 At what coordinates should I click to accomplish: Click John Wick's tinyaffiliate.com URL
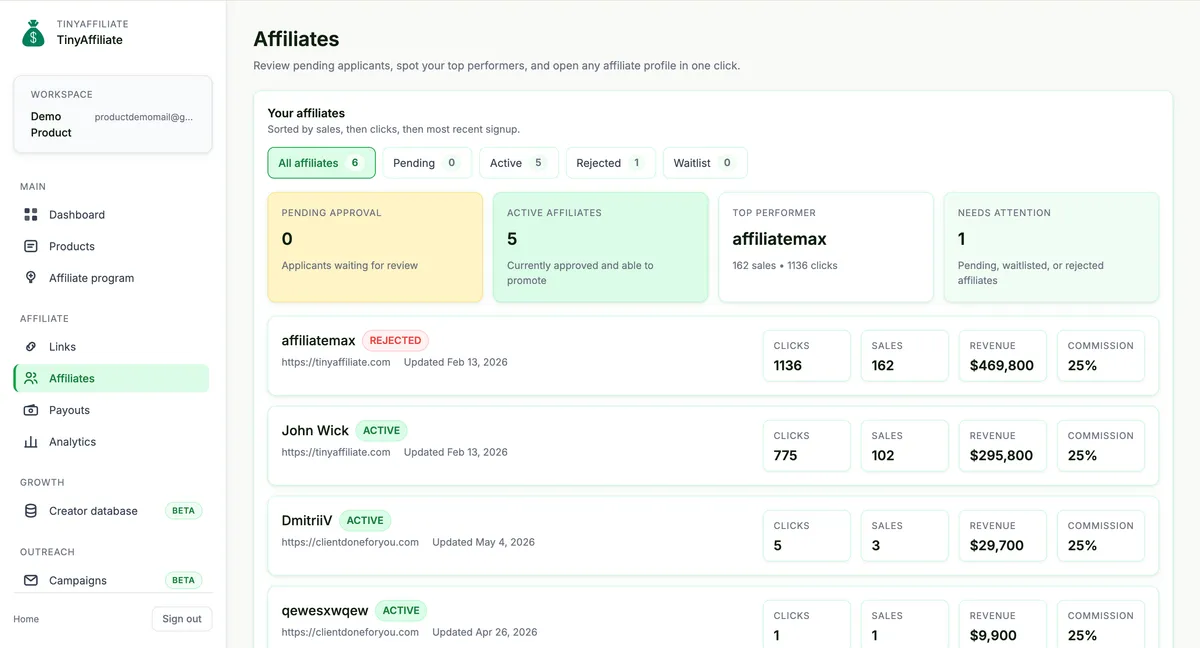click(336, 452)
